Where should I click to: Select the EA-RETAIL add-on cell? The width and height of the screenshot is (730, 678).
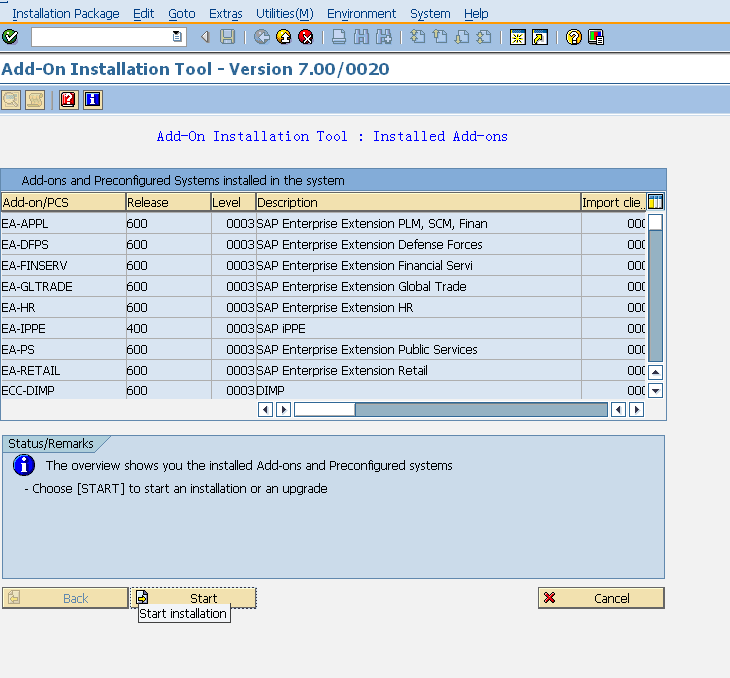click(x=63, y=370)
